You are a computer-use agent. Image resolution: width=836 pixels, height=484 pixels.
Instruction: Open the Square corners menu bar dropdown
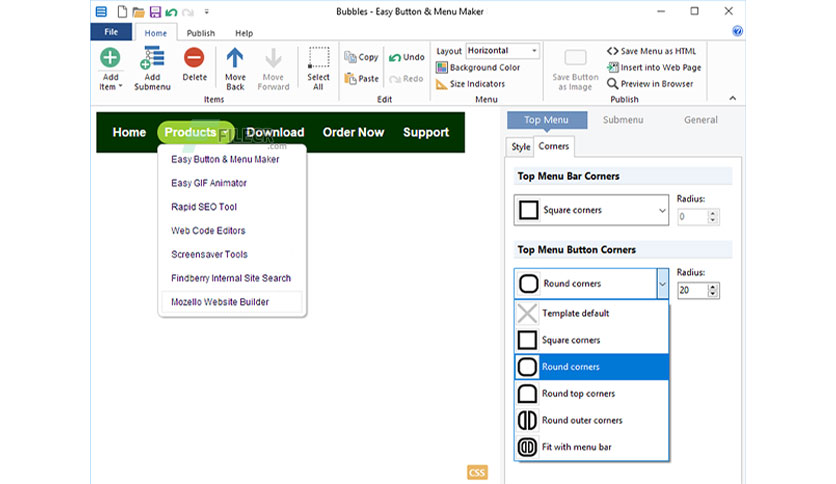[591, 210]
